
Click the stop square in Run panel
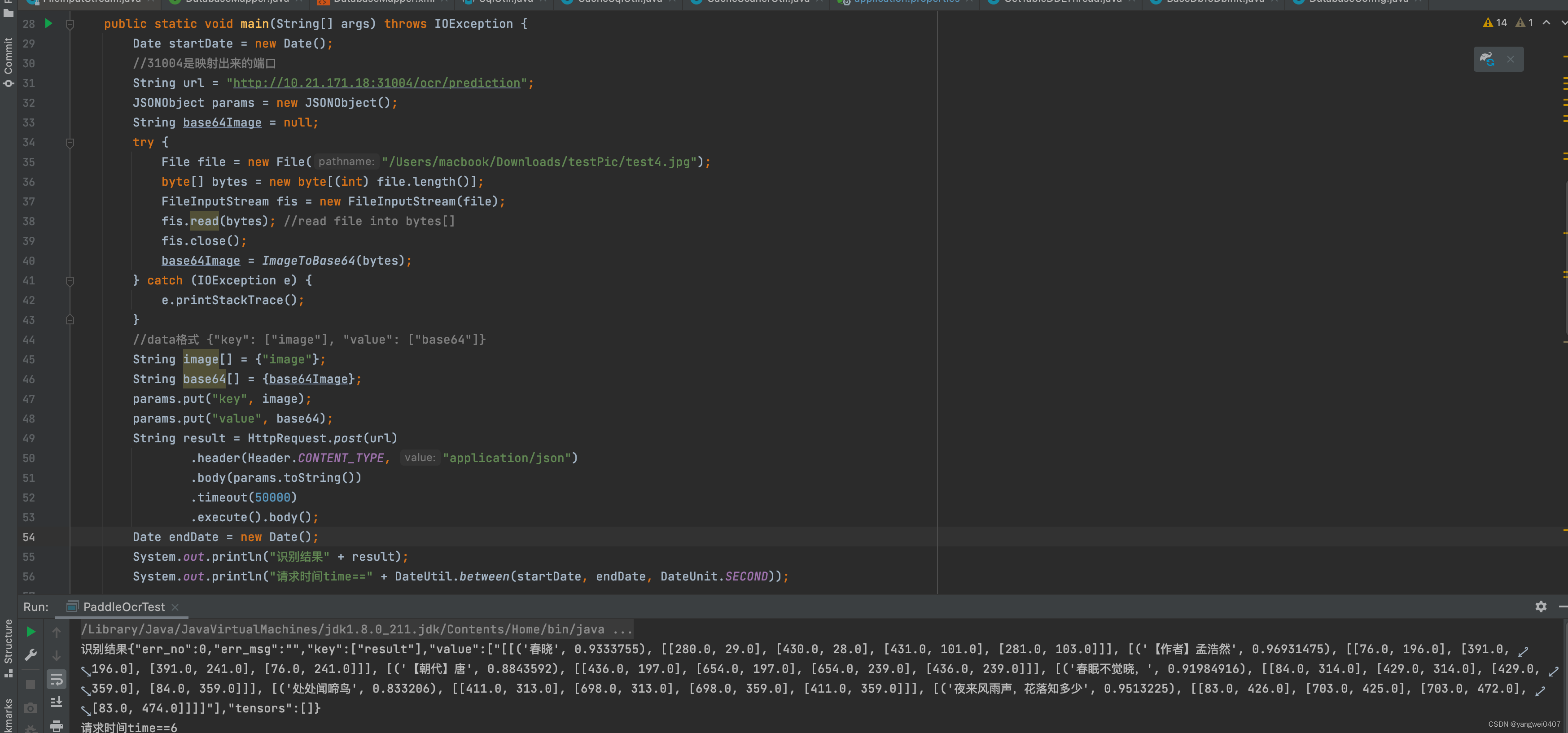(x=31, y=685)
